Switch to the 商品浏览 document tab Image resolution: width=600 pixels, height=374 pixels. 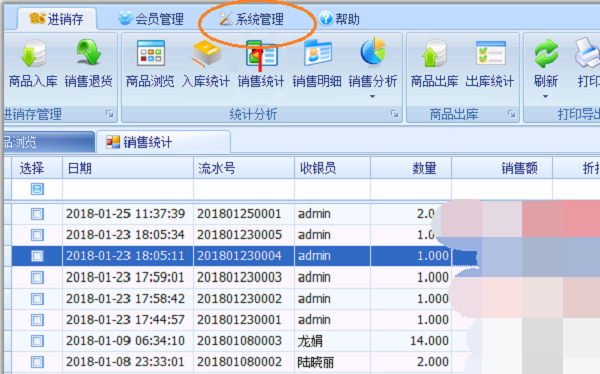(48, 142)
